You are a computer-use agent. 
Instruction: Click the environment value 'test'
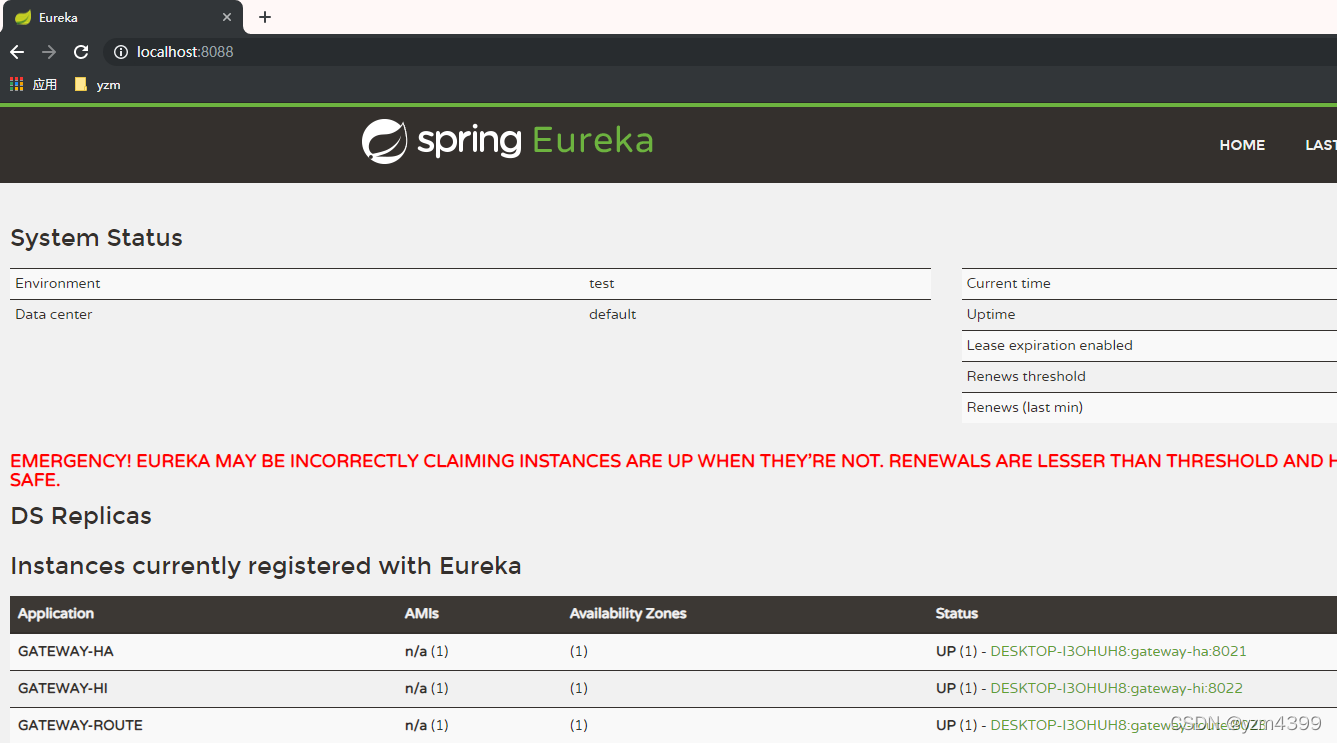(x=601, y=283)
